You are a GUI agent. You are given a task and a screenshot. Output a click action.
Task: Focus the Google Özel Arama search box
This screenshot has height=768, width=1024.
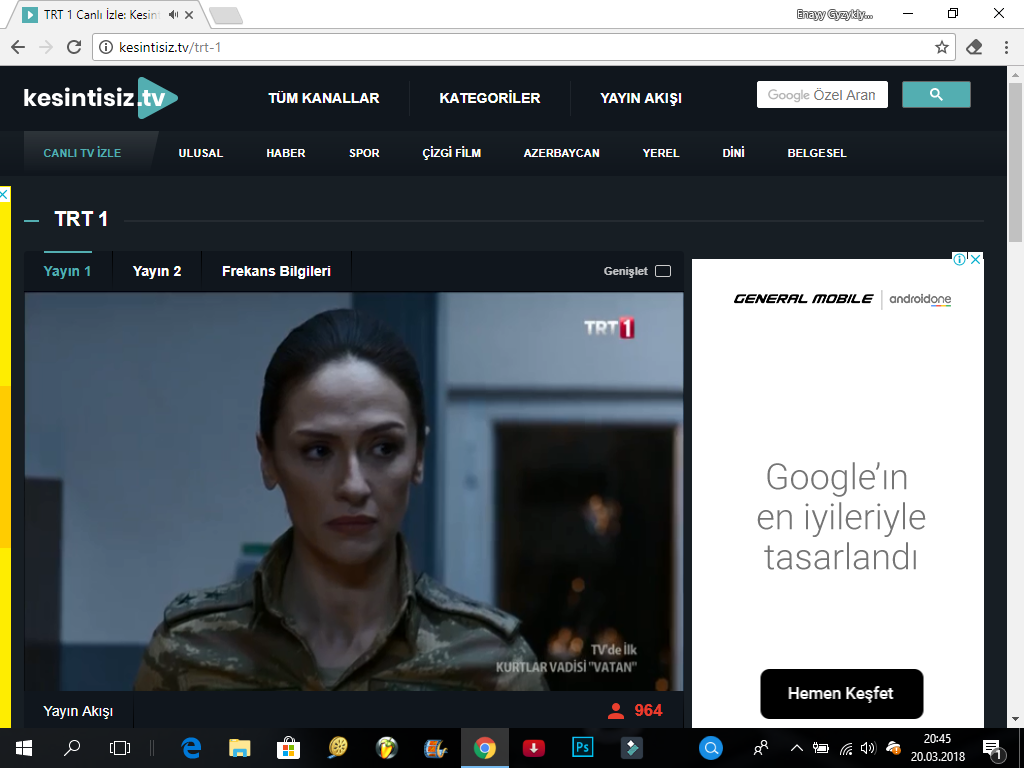coord(822,95)
